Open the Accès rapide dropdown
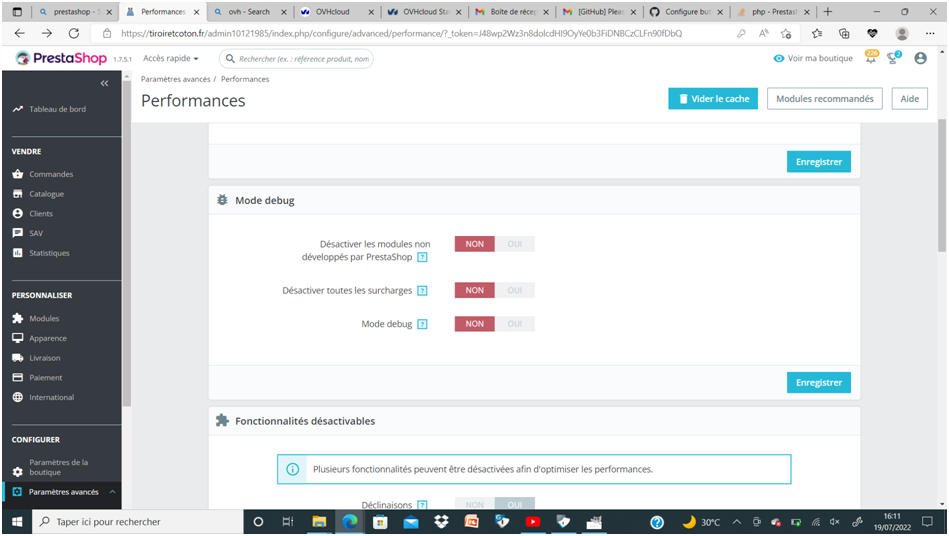Image resolution: width=949 pixels, height=536 pixels. (x=171, y=59)
